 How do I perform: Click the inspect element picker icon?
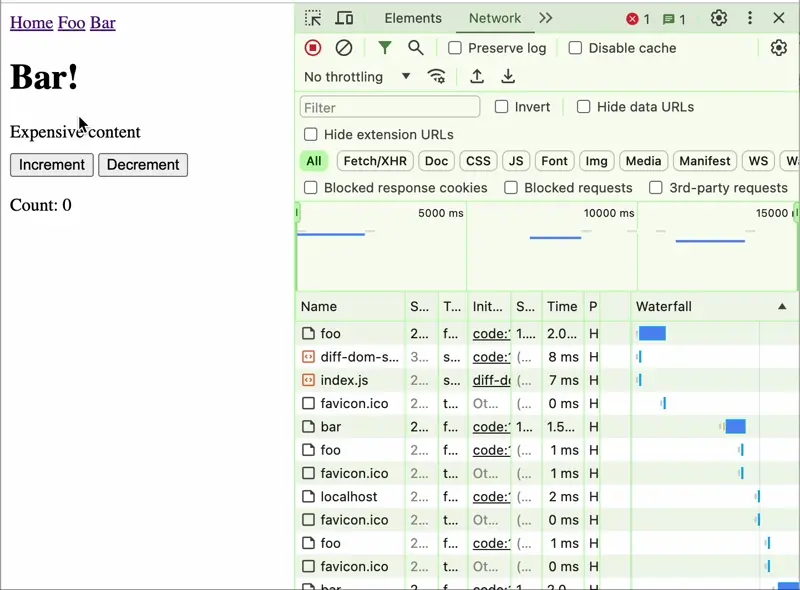(x=313, y=18)
